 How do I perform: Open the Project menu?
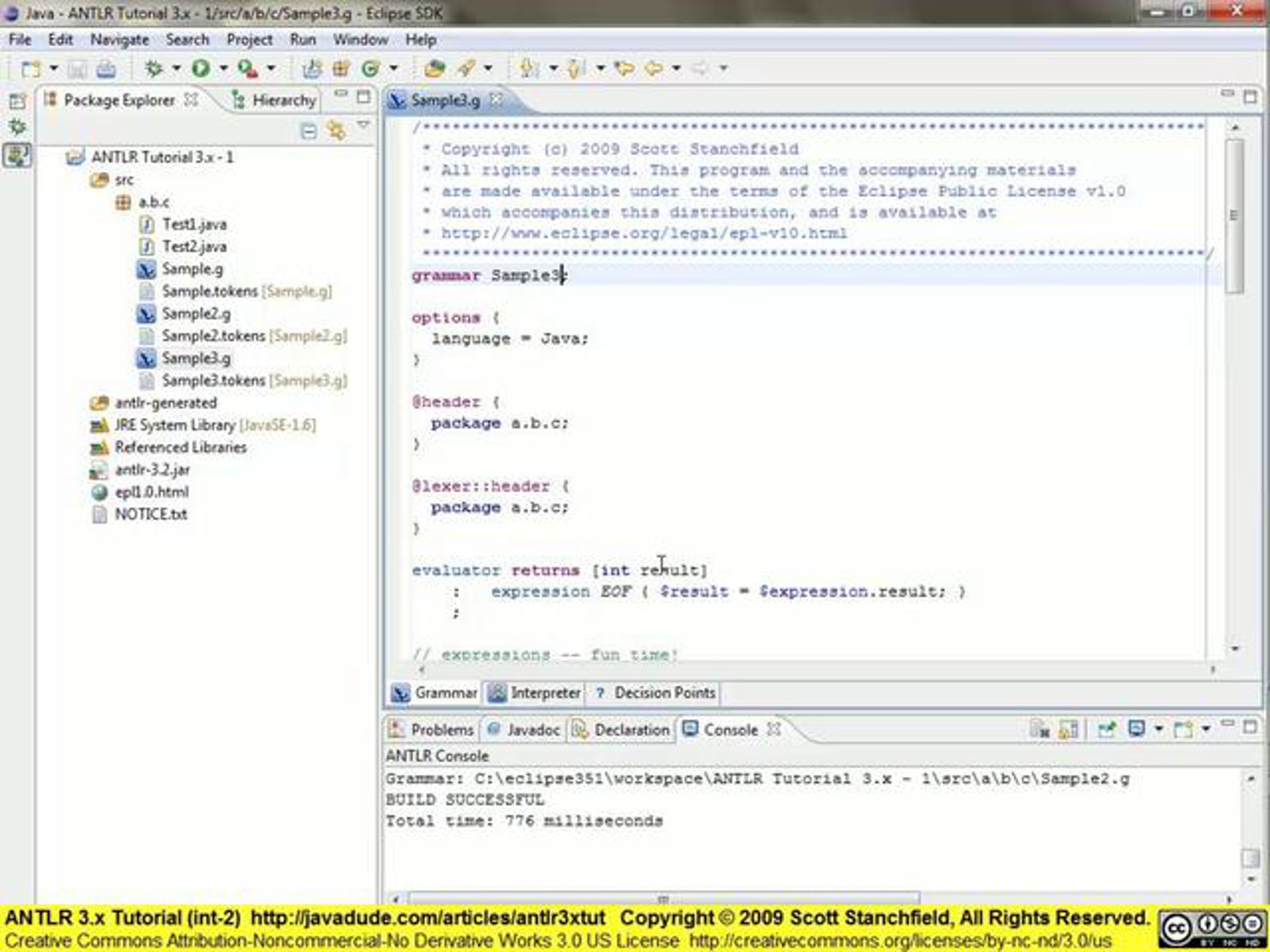click(x=249, y=40)
